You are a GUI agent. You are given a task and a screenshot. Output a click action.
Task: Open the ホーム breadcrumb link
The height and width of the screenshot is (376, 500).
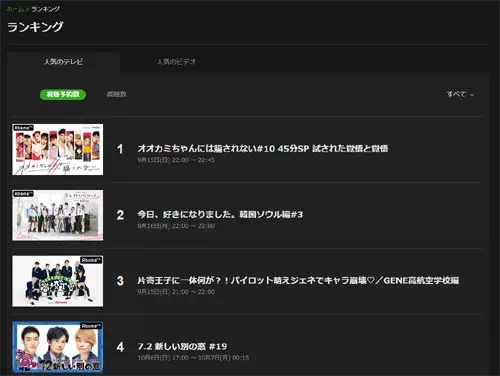point(15,9)
